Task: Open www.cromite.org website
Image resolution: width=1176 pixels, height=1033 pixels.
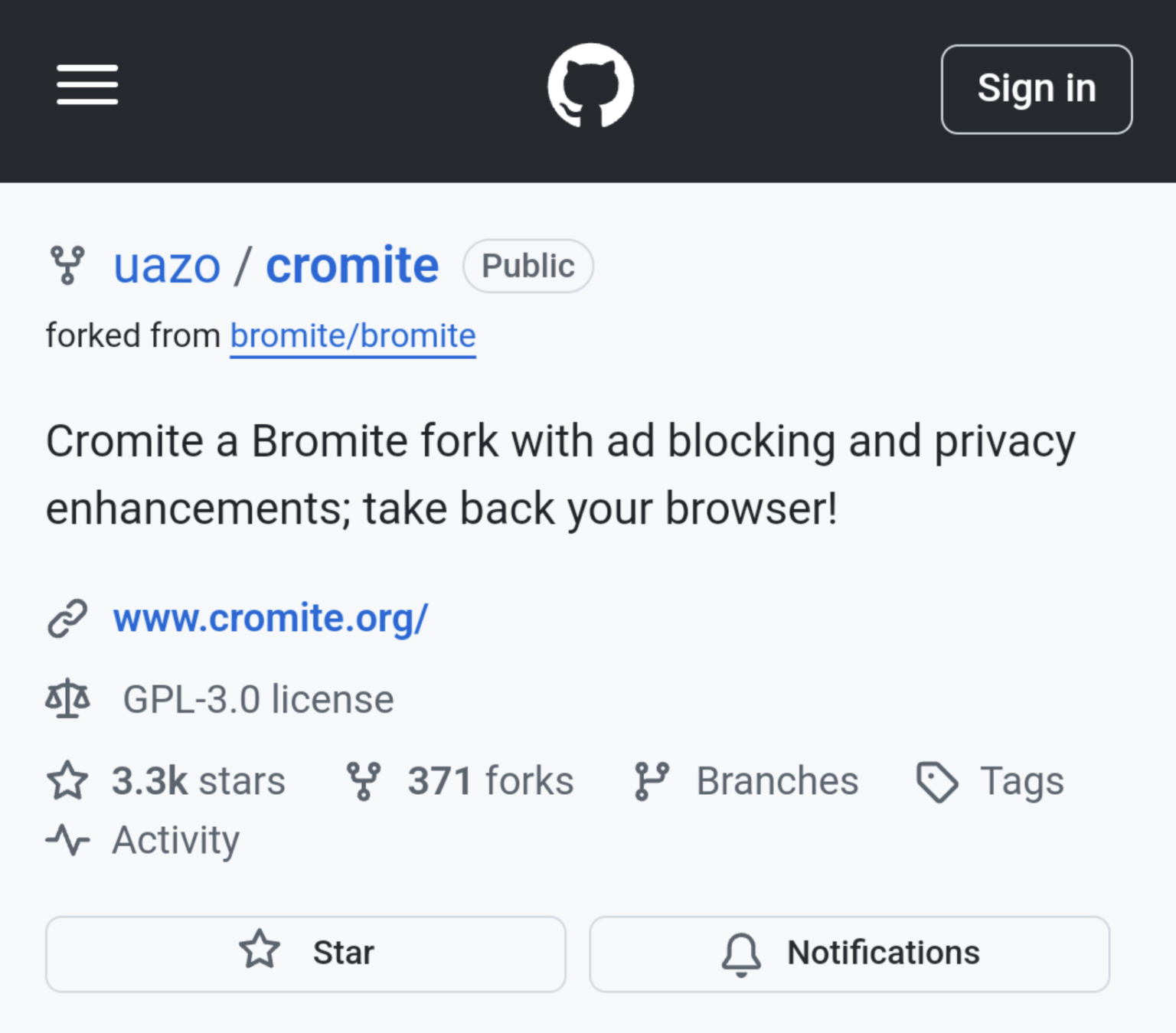Action: point(269,617)
